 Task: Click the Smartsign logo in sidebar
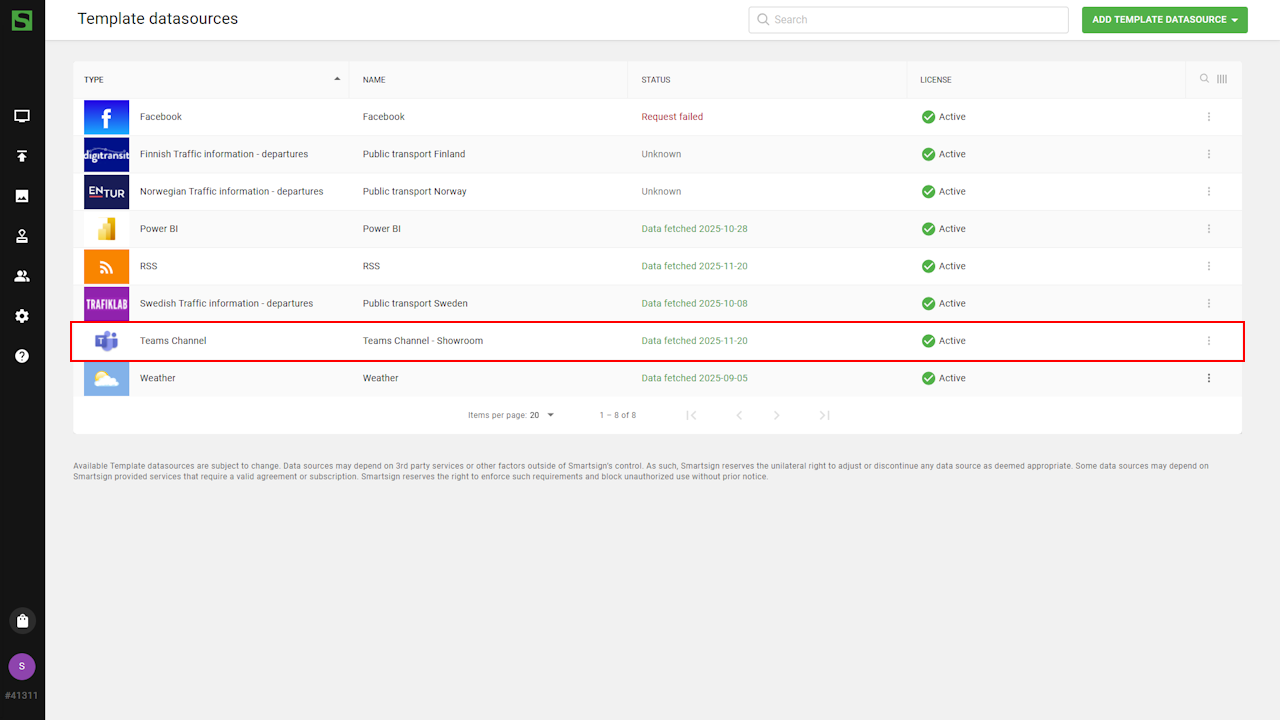click(22, 19)
